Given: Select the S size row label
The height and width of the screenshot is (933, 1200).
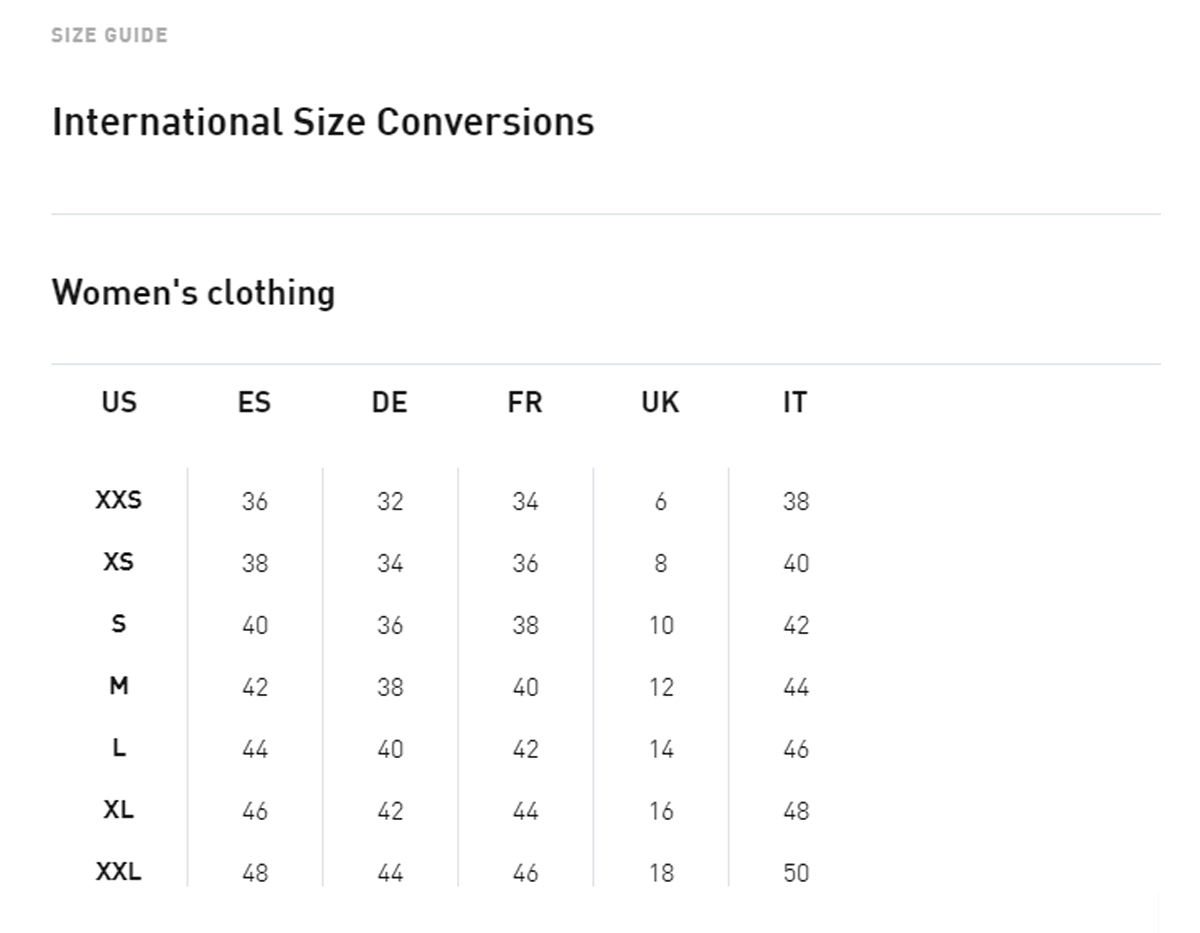Looking at the screenshot, I should tap(119, 624).
